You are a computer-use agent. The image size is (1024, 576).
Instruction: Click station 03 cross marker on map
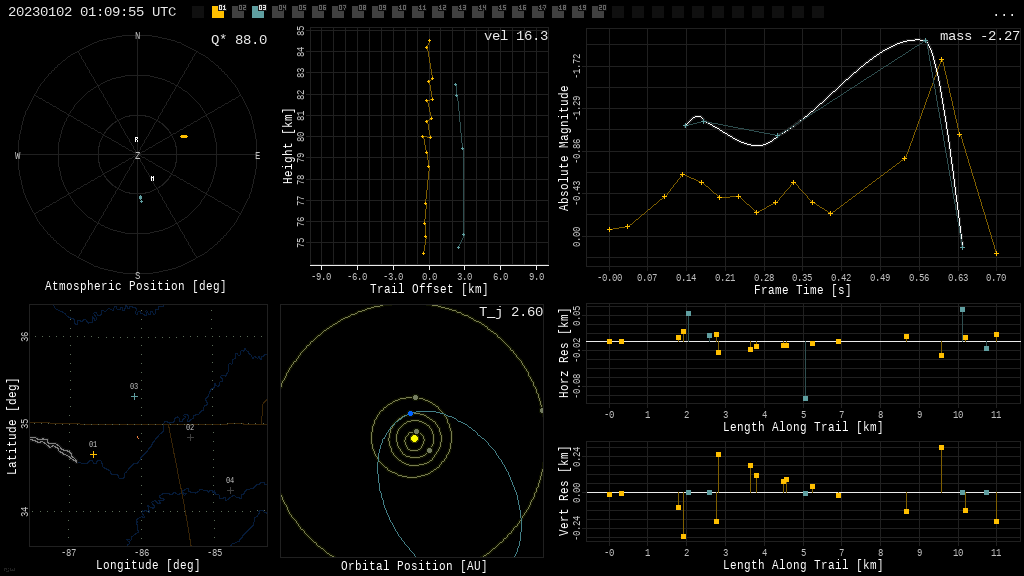coord(134,396)
